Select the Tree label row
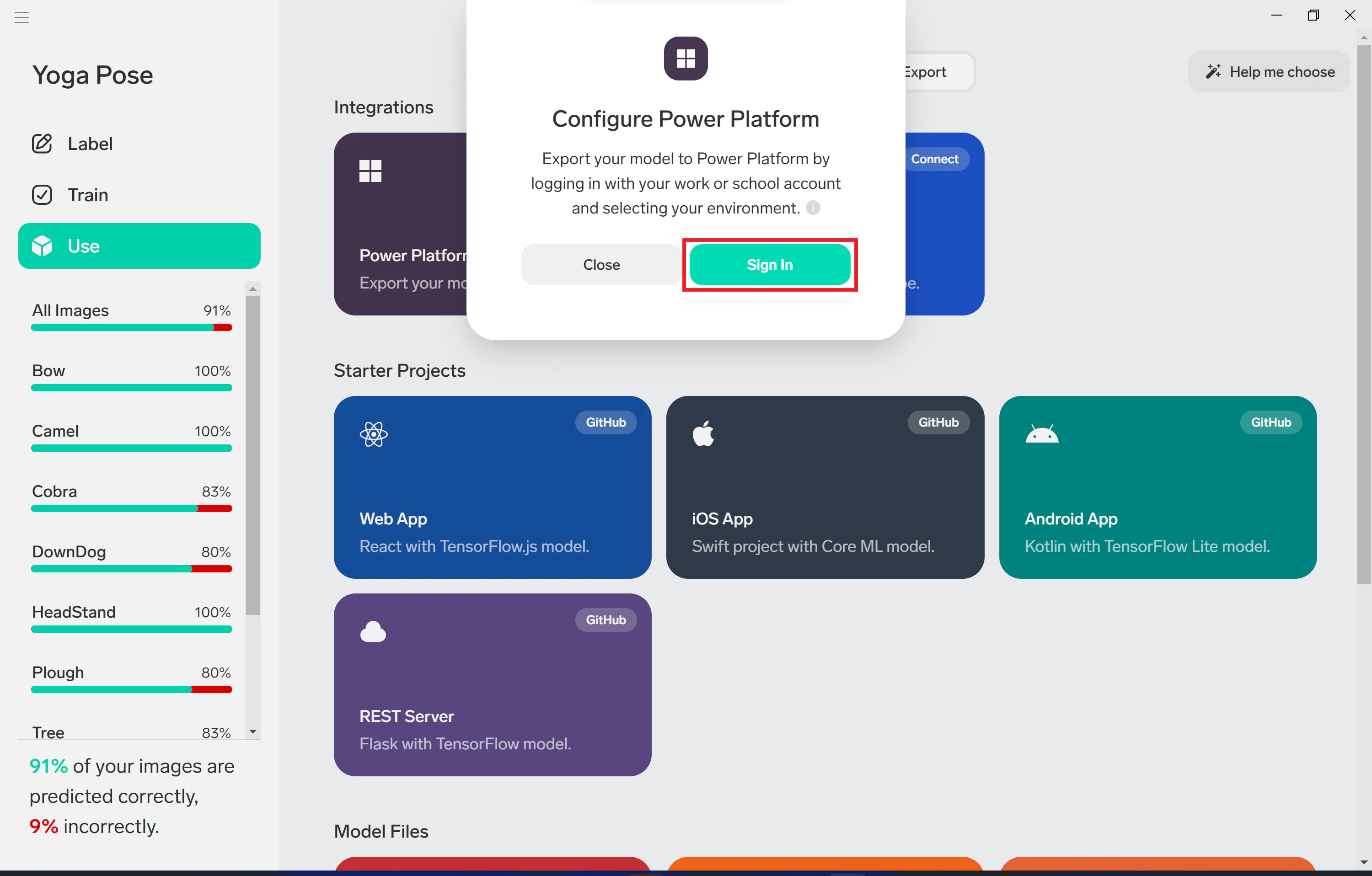Viewport: 1372px width, 876px height. (x=132, y=732)
